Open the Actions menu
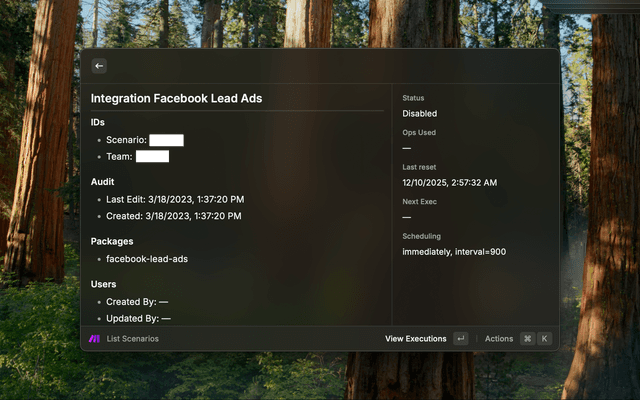 (498, 339)
